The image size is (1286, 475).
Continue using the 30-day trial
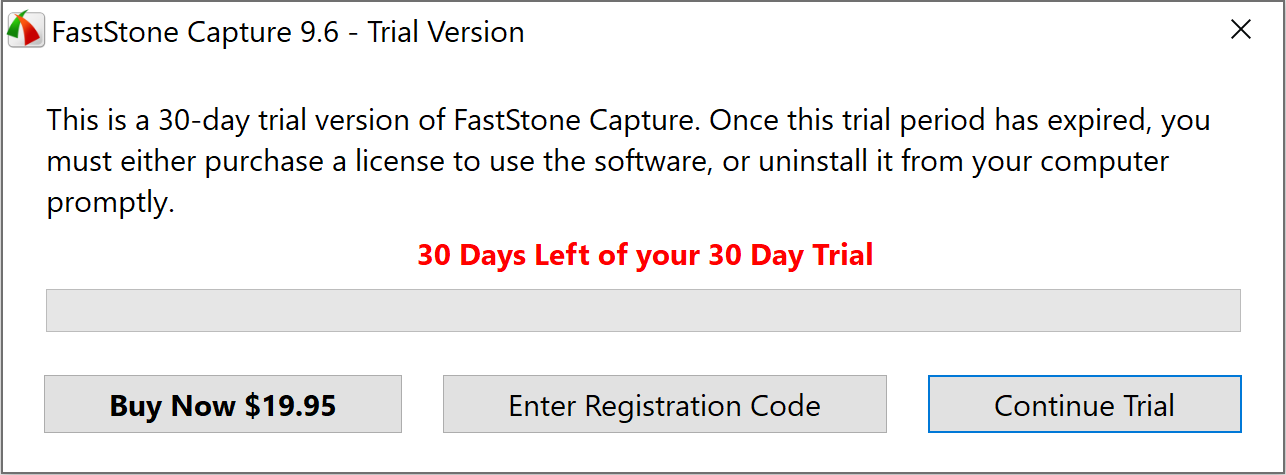(1084, 405)
